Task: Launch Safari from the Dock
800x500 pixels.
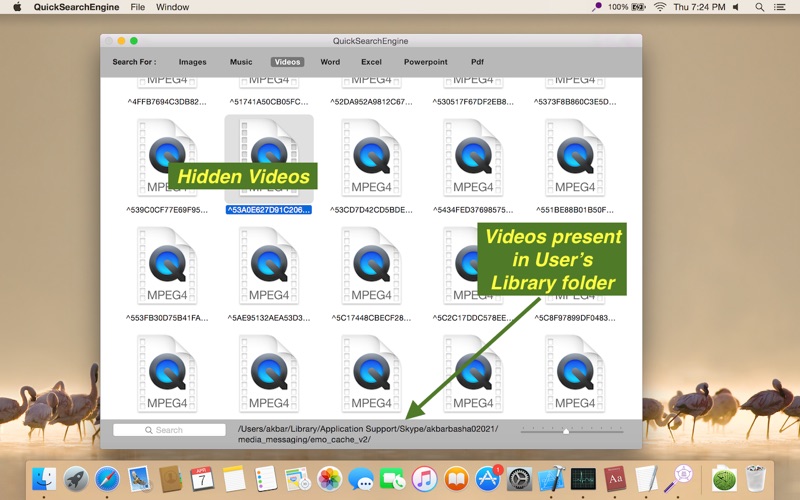Action: [x=107, y=480]
